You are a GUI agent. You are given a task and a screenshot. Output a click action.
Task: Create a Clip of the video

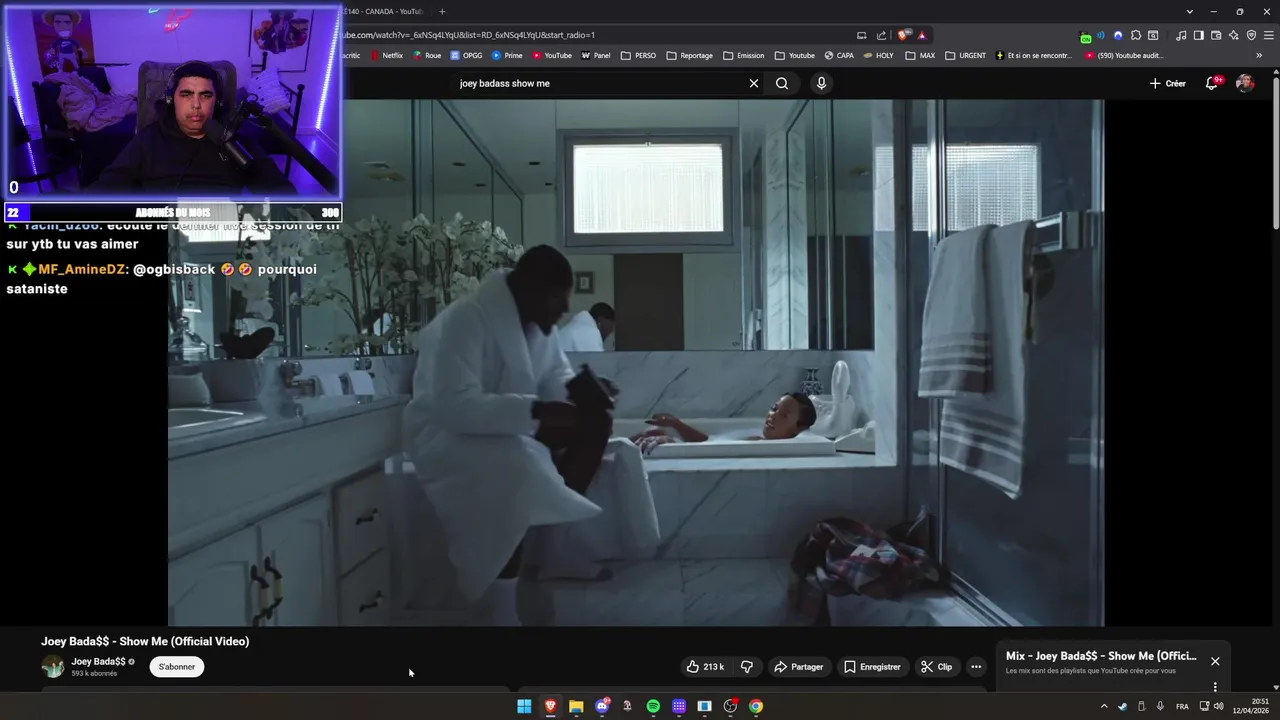coord(937,667)
